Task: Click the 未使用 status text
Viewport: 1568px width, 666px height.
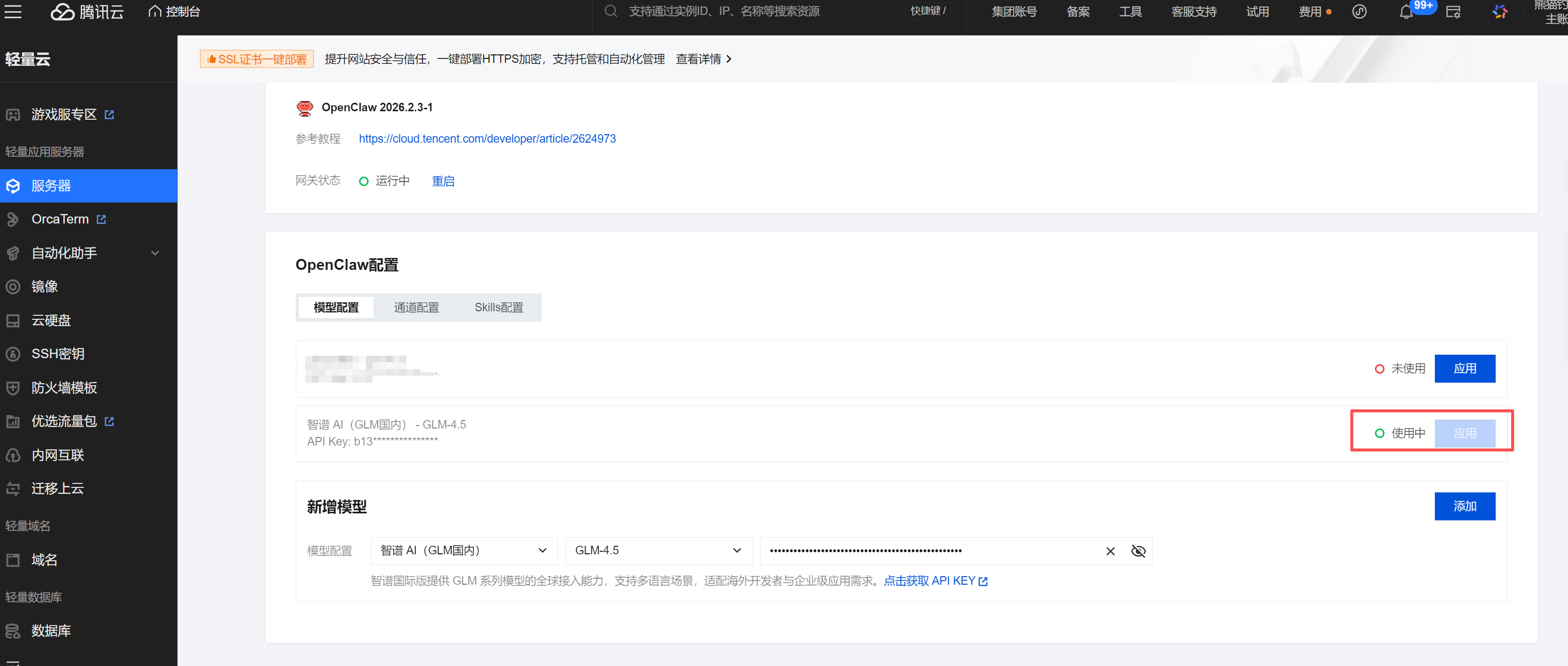Action: pos(1408,368)
